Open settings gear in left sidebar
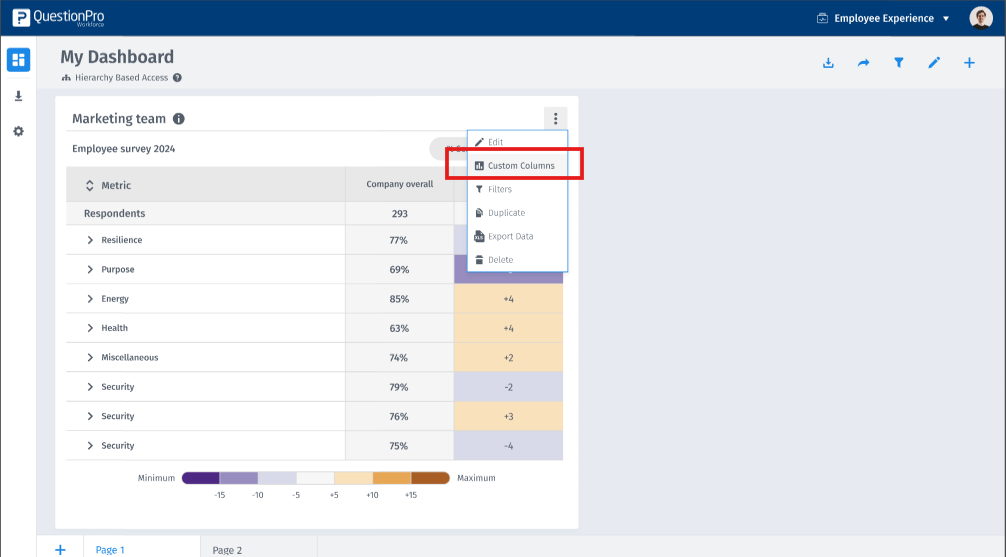Image resolution: width=1006 pixels, height=557 pixels. (x=18, y=132)
